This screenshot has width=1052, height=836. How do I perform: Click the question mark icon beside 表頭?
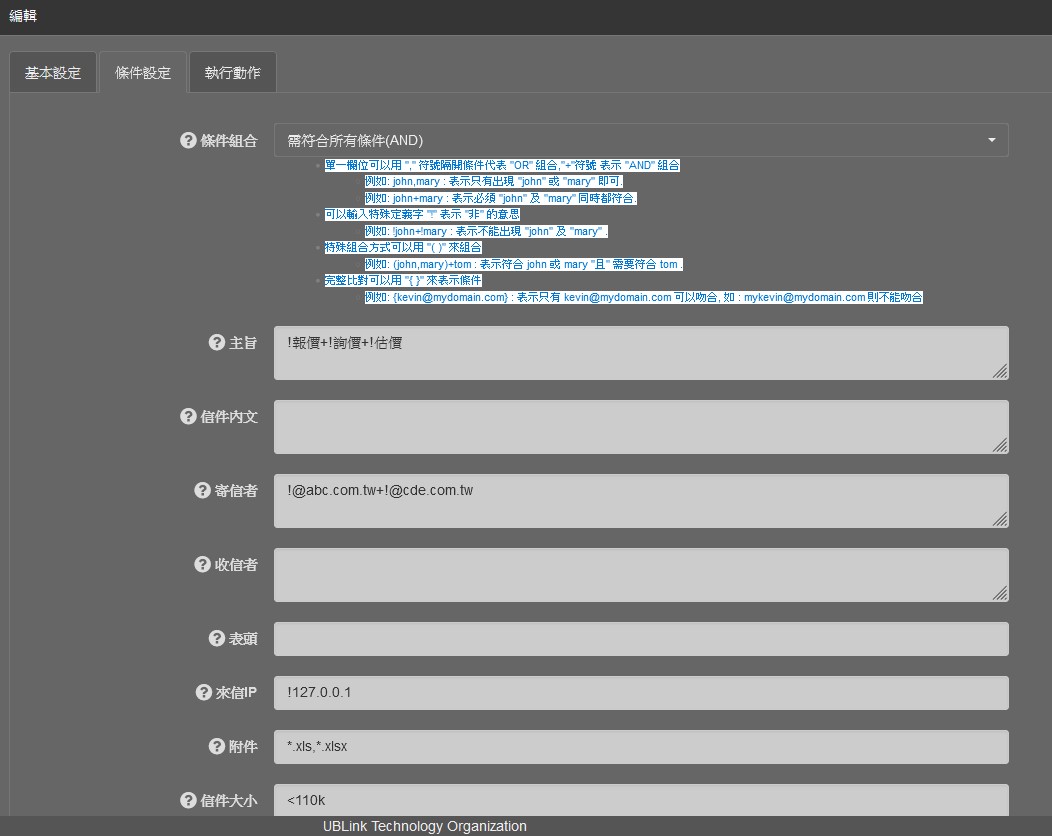pos(216,639)
